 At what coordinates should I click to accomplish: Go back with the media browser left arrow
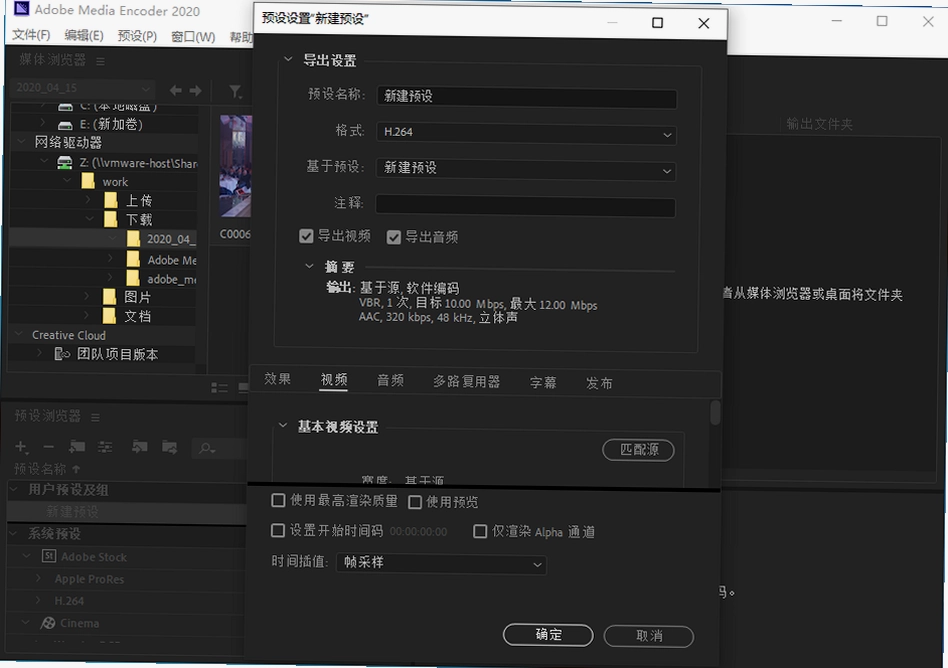pyautogui.click(x=175, y=90)
